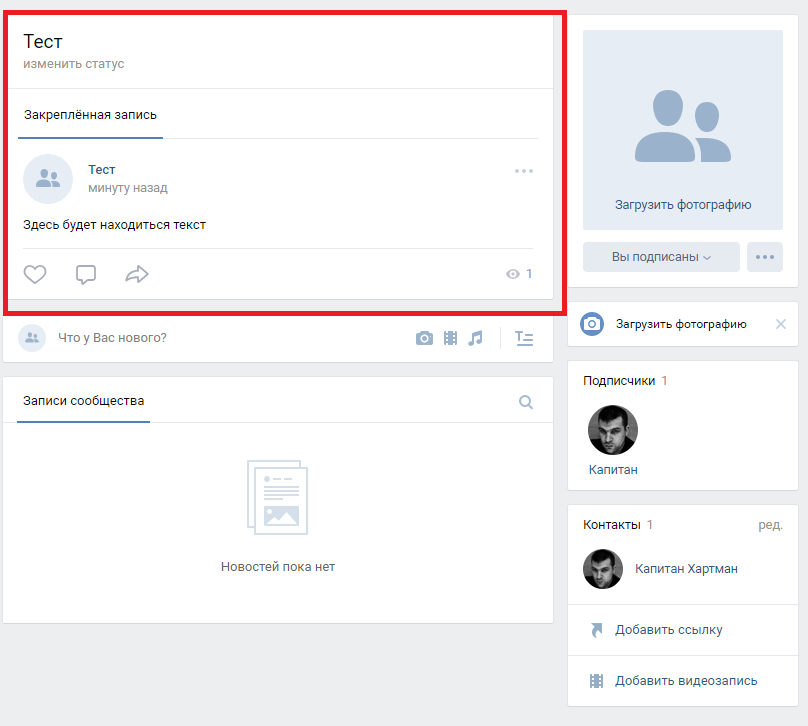The image size is (808, 726).
Task: Click the Новостей пока нет message
Action: 278,567
